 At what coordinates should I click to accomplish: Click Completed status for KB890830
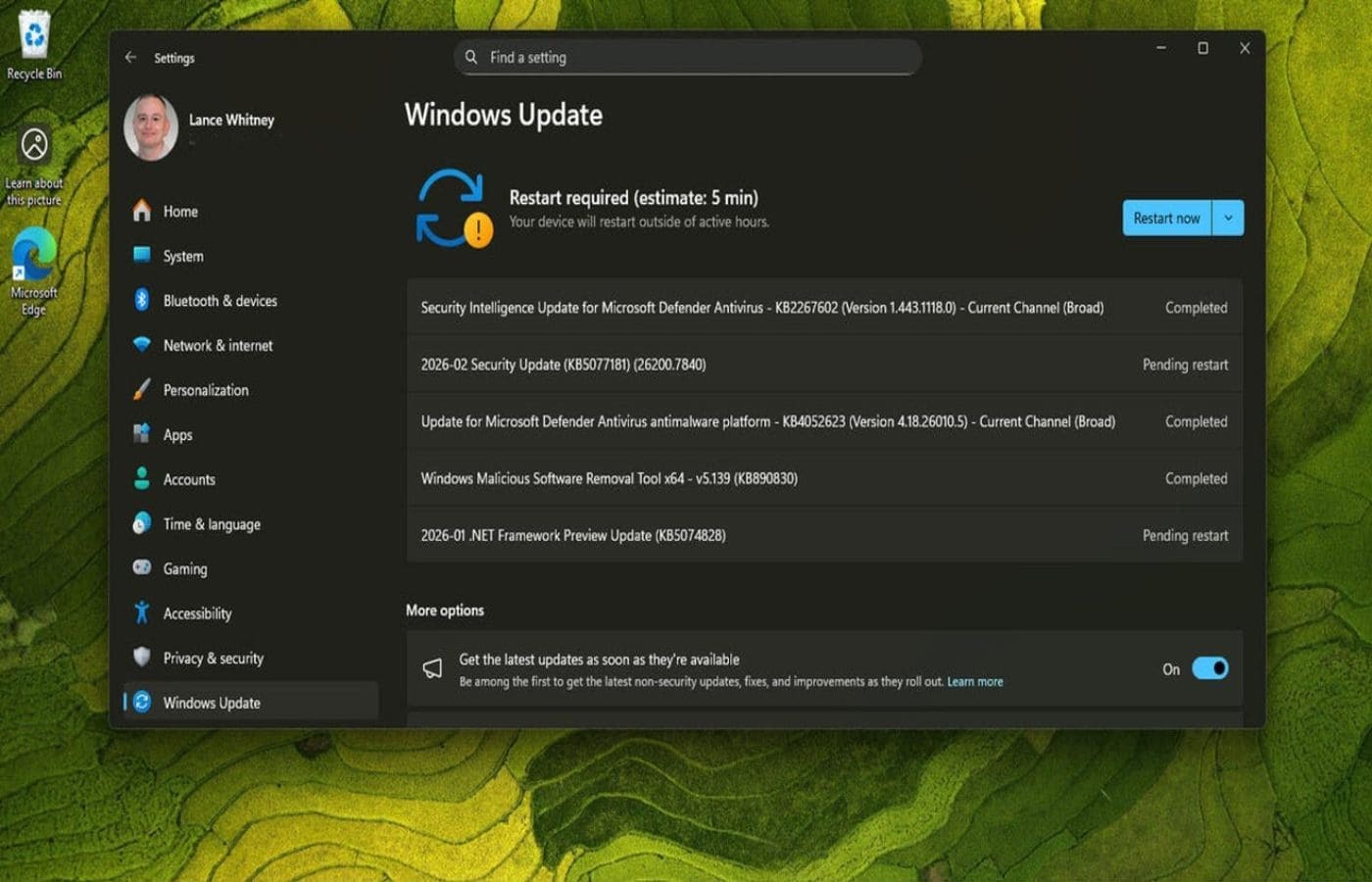(x=1196, y=478)
